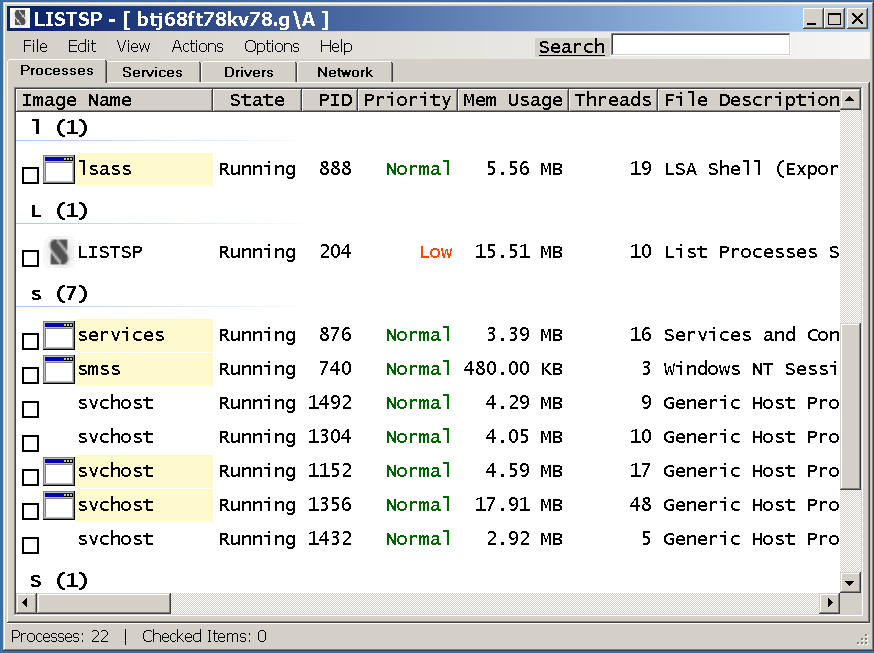
Task: Check the LISTSP process checkbox
Action: 30,258
